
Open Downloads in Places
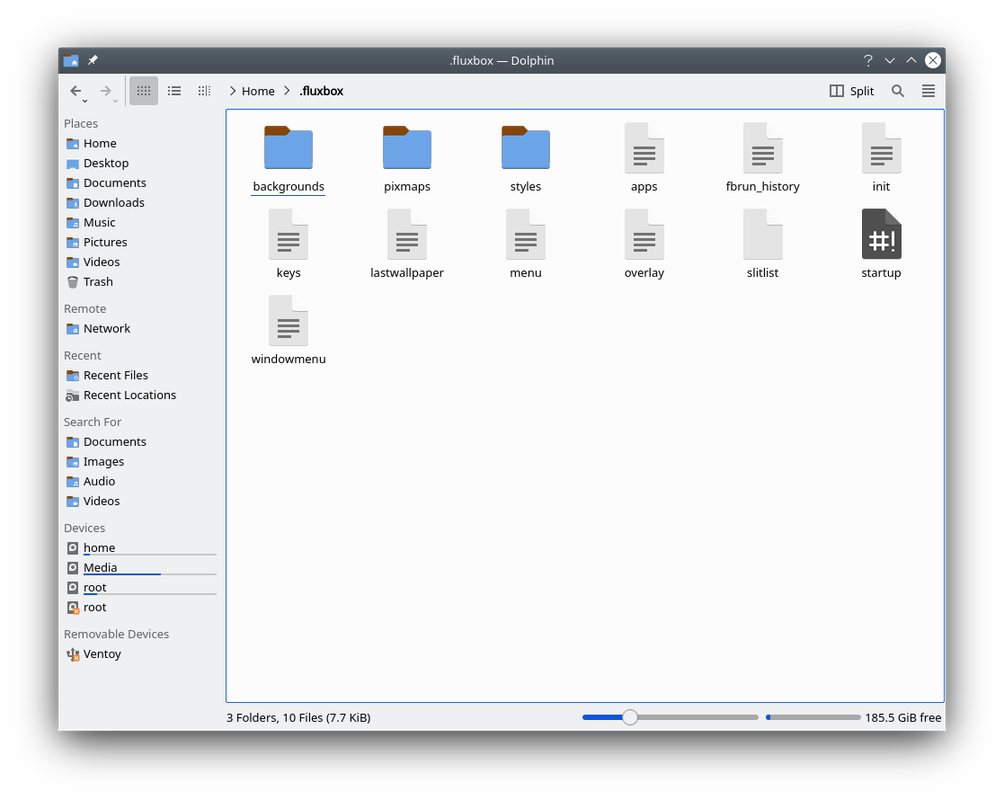(x=141, y=203)
